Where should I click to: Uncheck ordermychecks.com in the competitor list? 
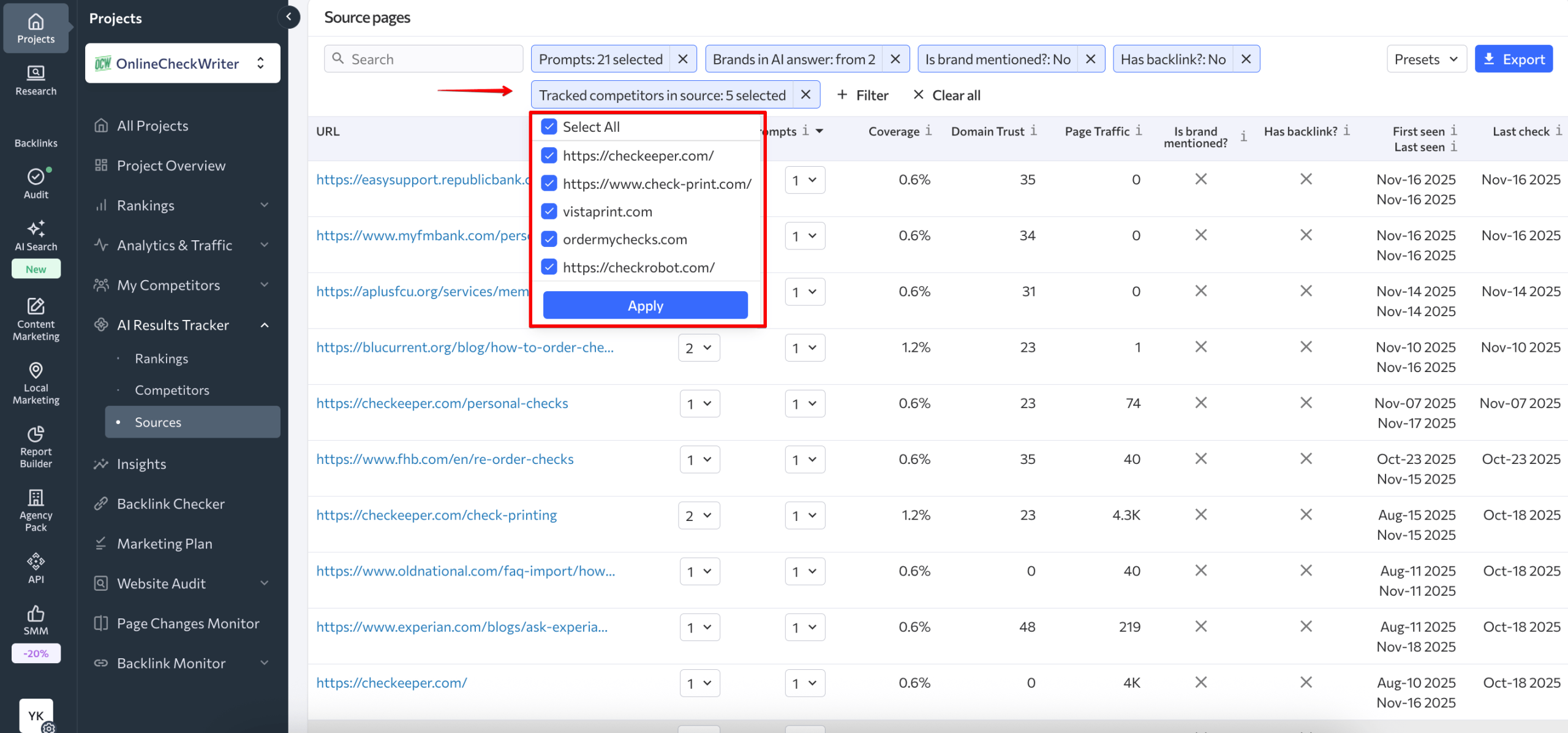tap(548, 239)
